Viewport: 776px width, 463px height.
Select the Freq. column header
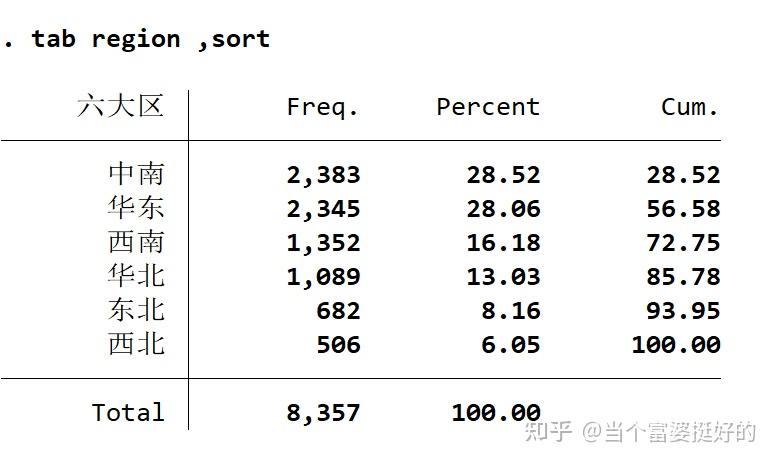click(322, 107)
